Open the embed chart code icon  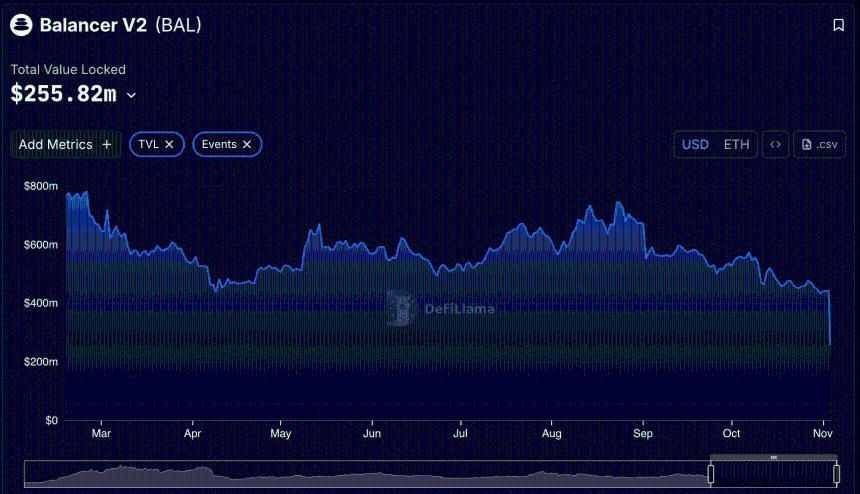775,145
